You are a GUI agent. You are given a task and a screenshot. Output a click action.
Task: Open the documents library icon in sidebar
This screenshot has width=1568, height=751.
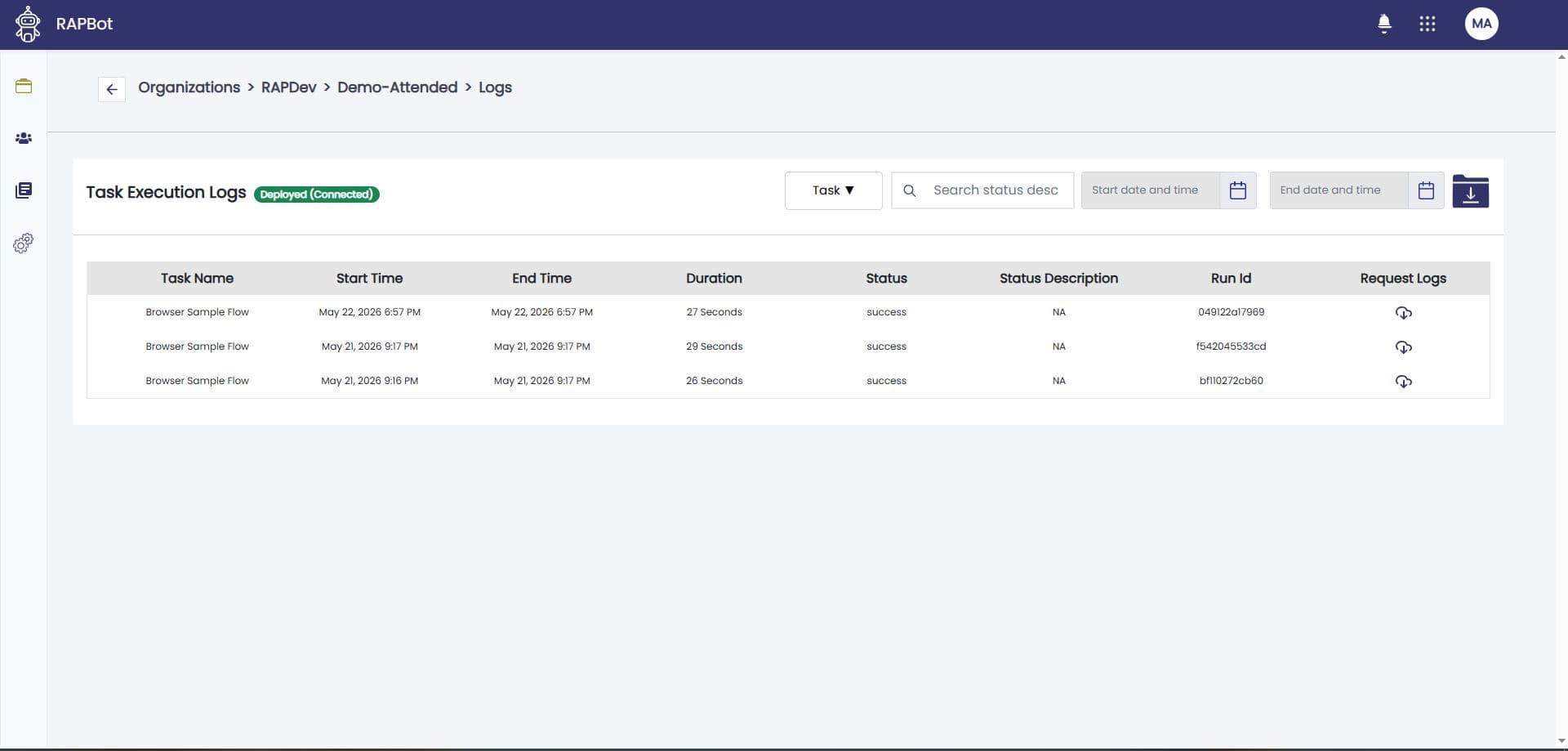tap(24, 190)
